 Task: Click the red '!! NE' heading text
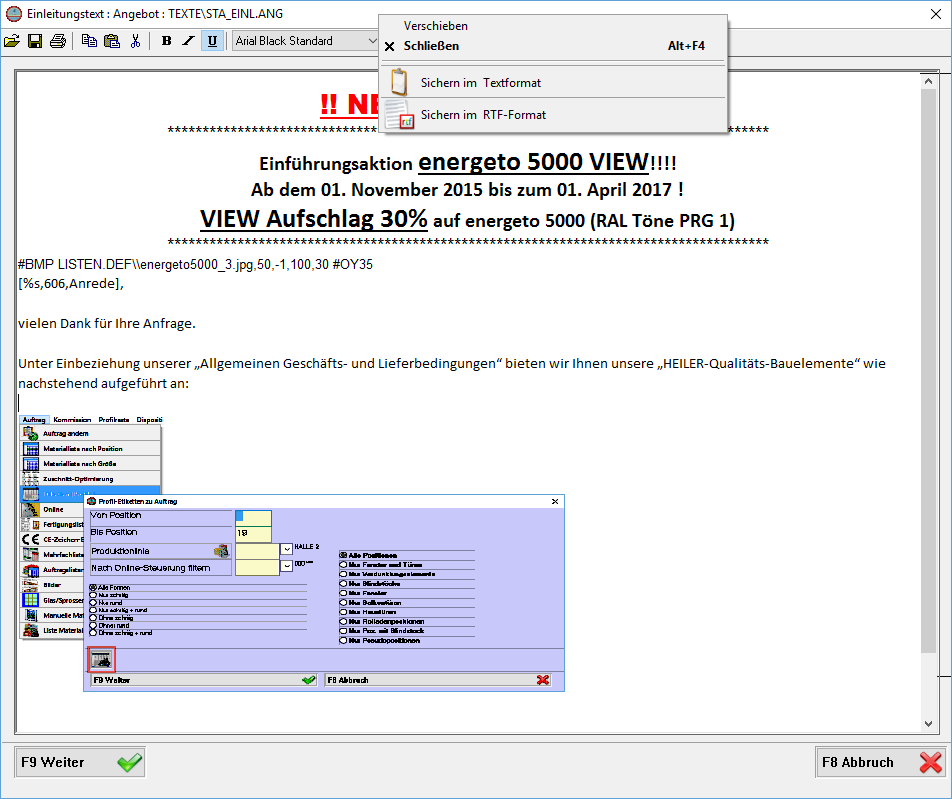point(350,104)
